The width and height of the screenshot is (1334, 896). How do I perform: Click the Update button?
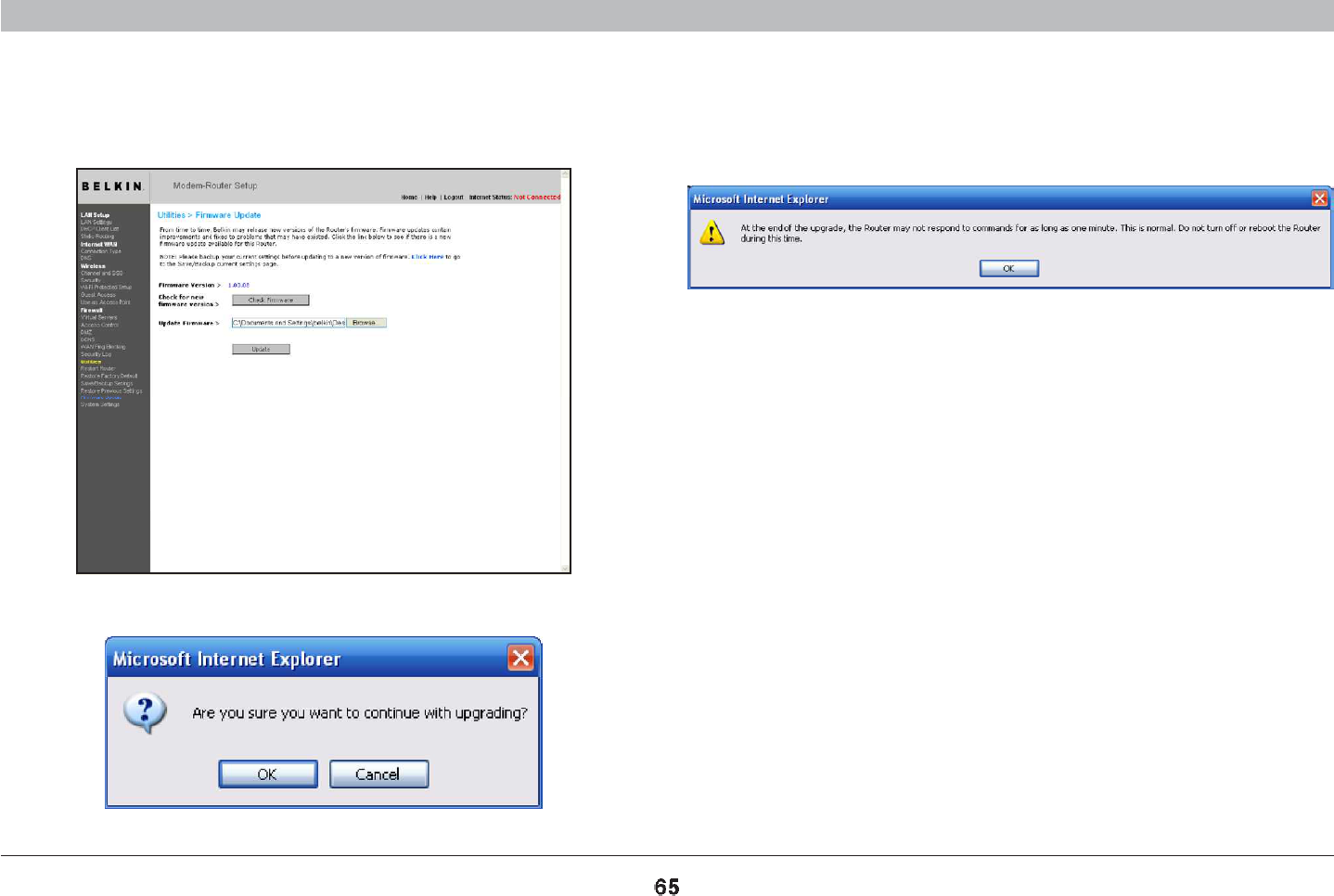coord(261,349)
